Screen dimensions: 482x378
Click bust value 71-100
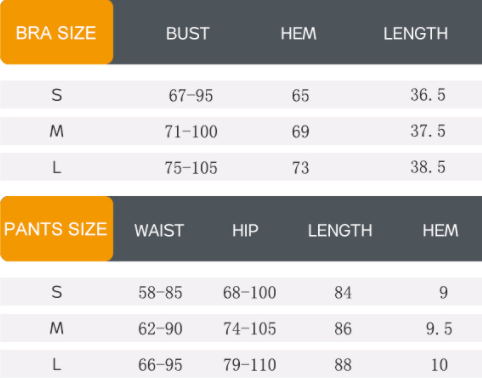point(191,132)
